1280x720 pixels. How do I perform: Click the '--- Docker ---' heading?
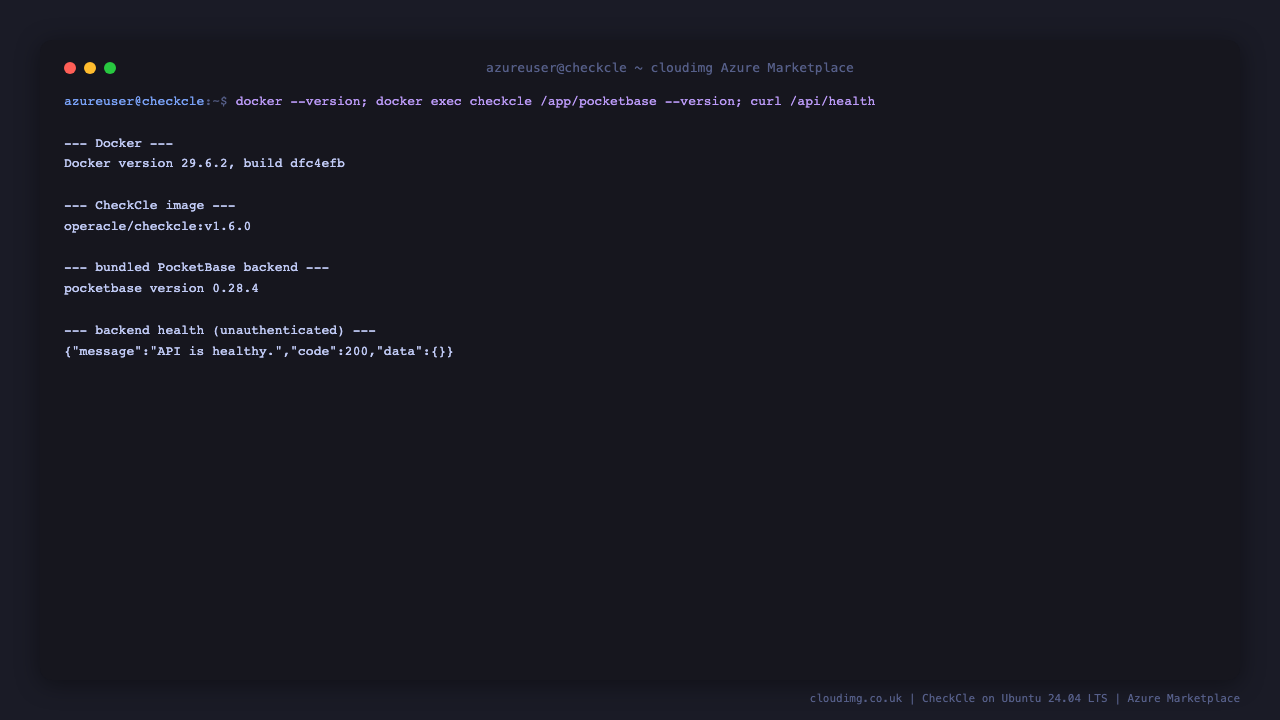(119, 143)
